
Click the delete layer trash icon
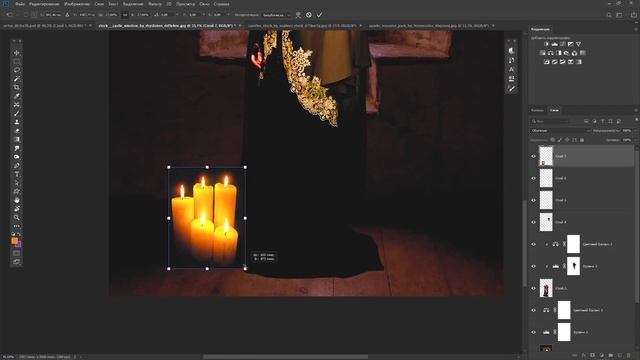pos(629,356)
